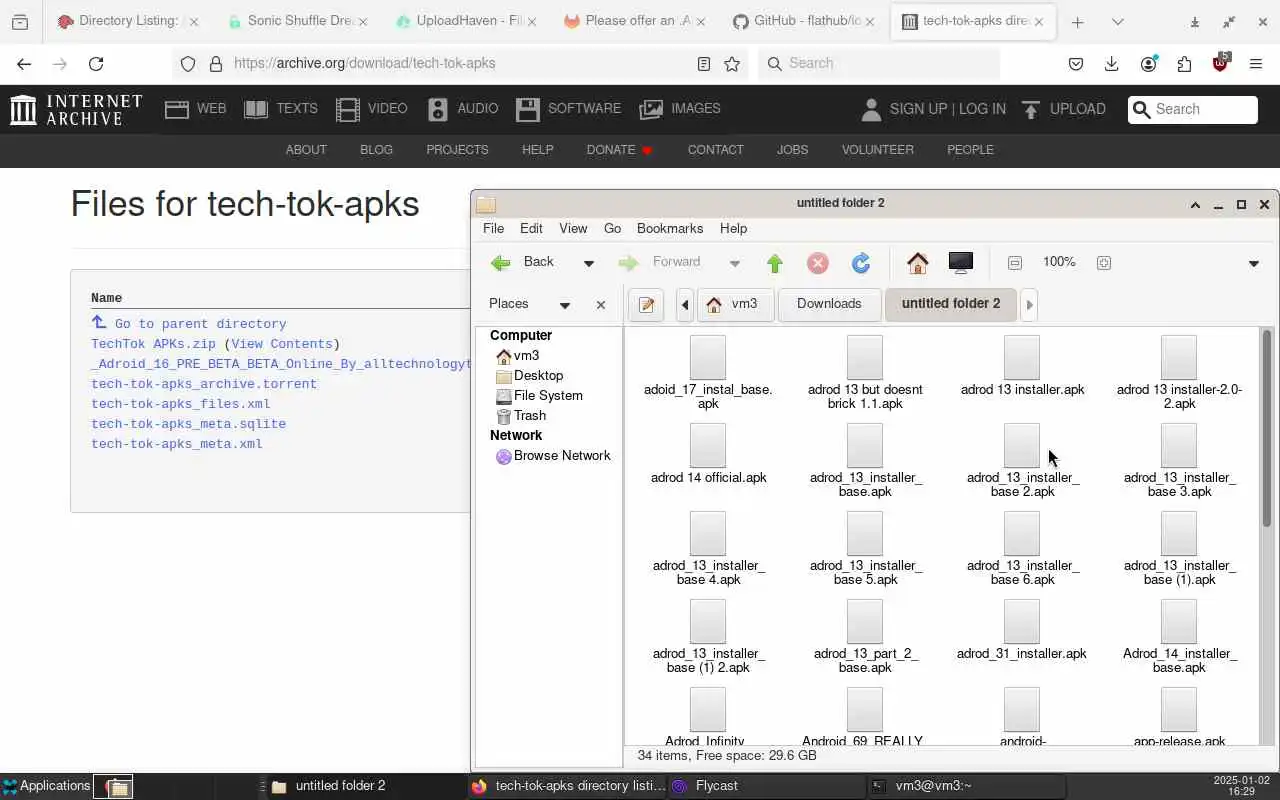This screenshot has width=1280, height=800.
Task: Click the Internet Archive logo
Action: click(76, 109)
